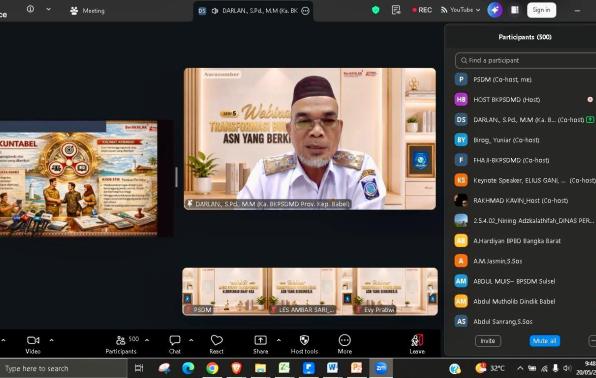Click the shared webinar slide image
Screen dimensions: 596x378
[x=78, y=179]
